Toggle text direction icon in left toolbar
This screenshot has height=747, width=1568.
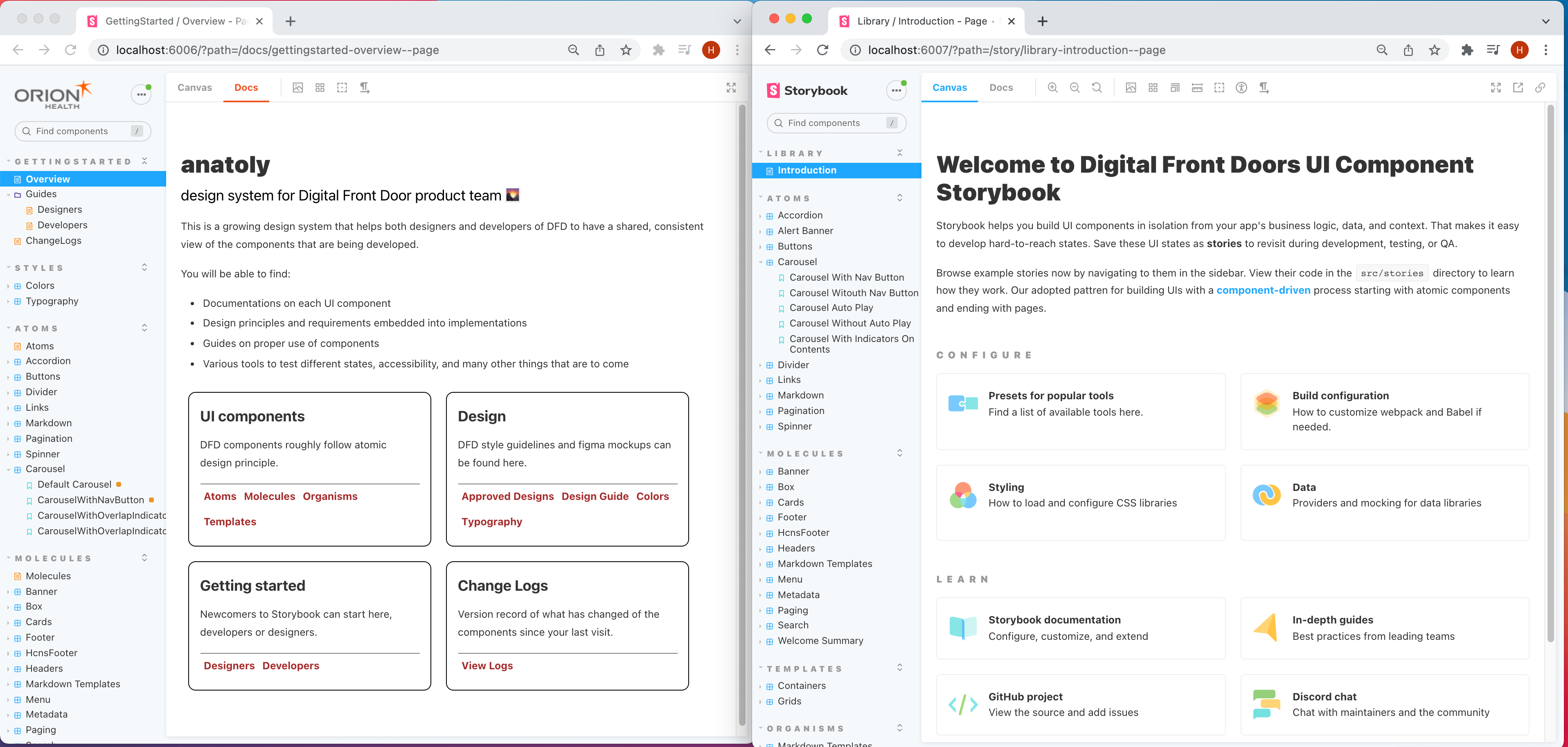[x=365, y=88]
